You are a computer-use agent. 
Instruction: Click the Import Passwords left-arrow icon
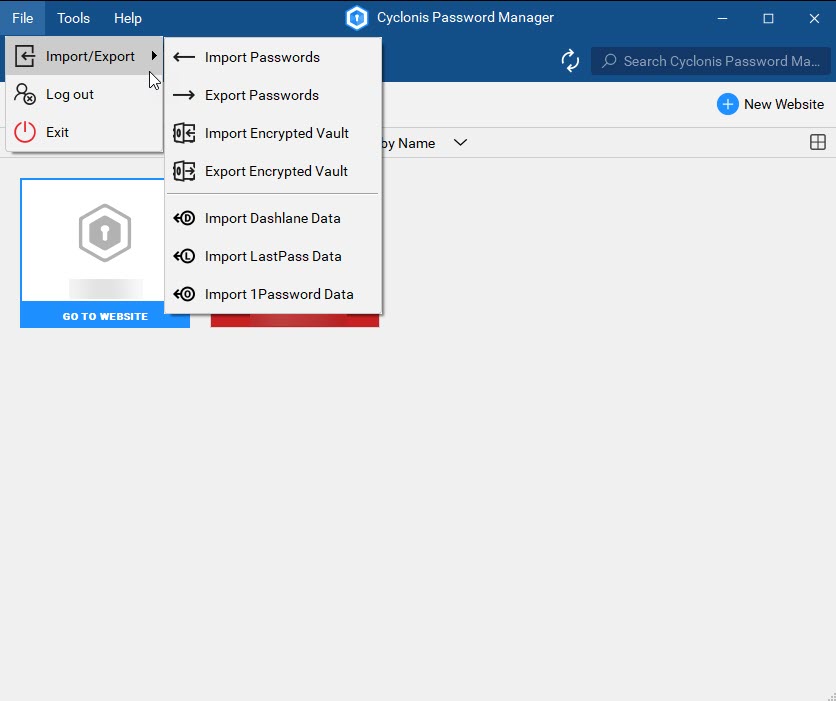tap(184, 57)
